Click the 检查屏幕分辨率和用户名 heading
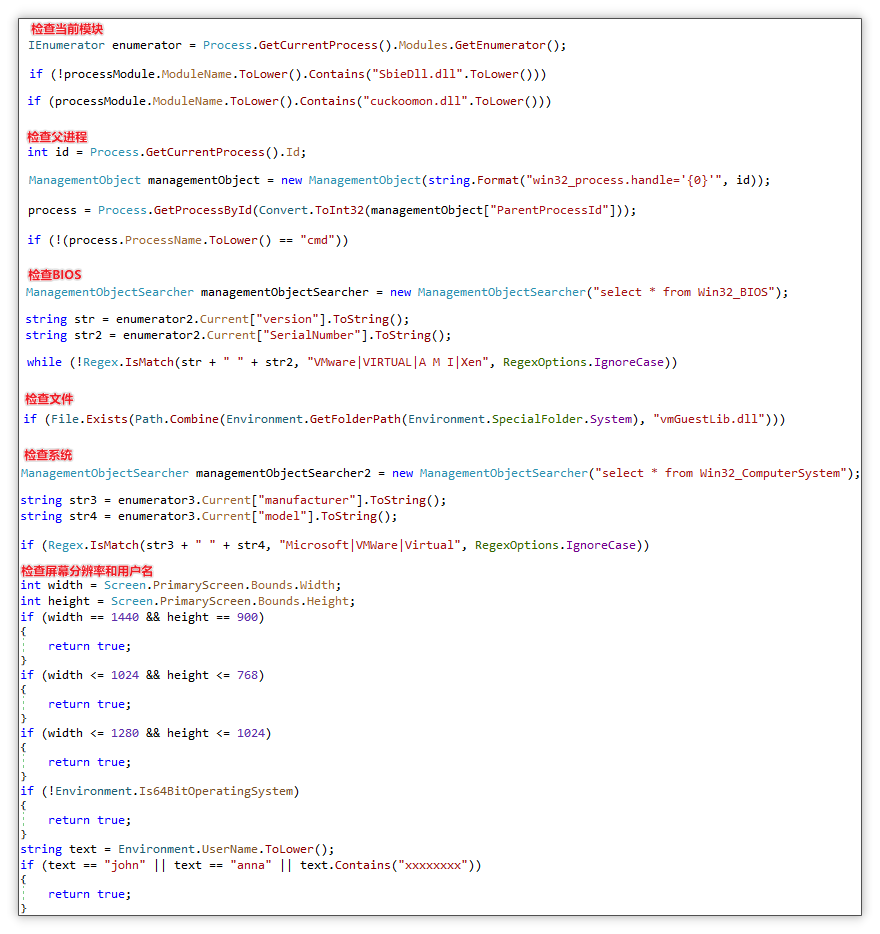 point(87,570)
